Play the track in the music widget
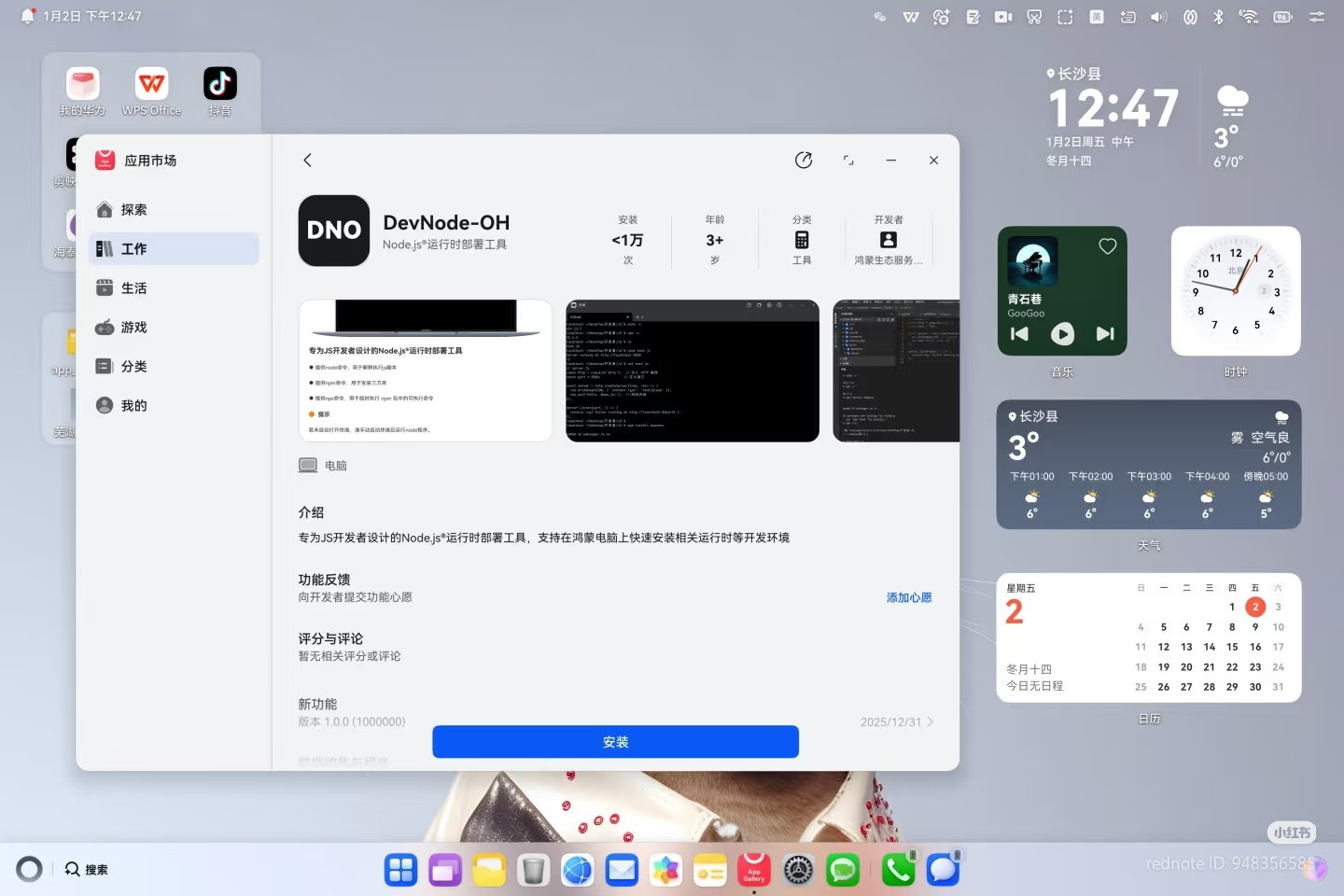 pos(1062,333)
